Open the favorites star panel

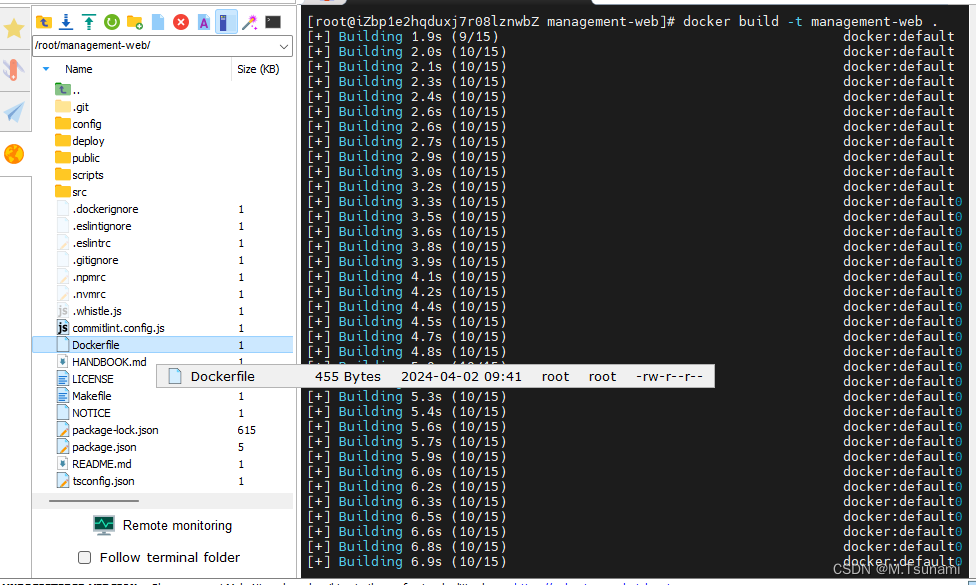pos(14,30)
